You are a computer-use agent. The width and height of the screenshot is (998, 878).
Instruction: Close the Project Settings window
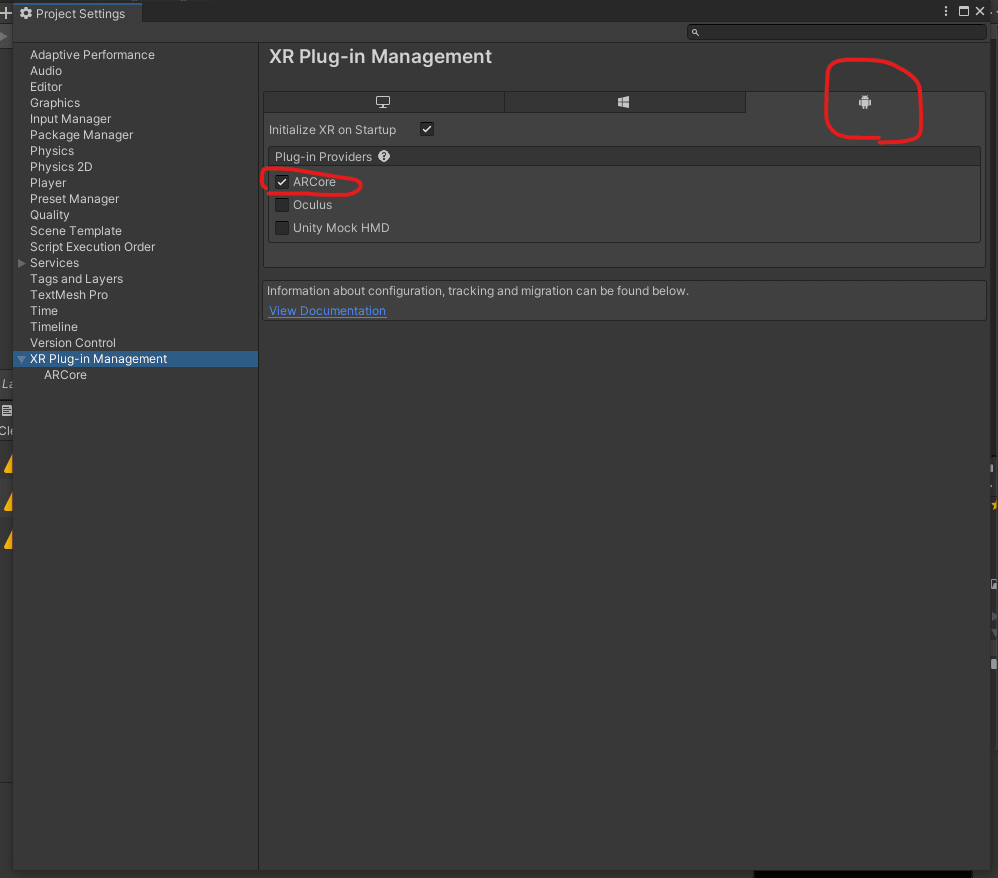coord(980,11)
